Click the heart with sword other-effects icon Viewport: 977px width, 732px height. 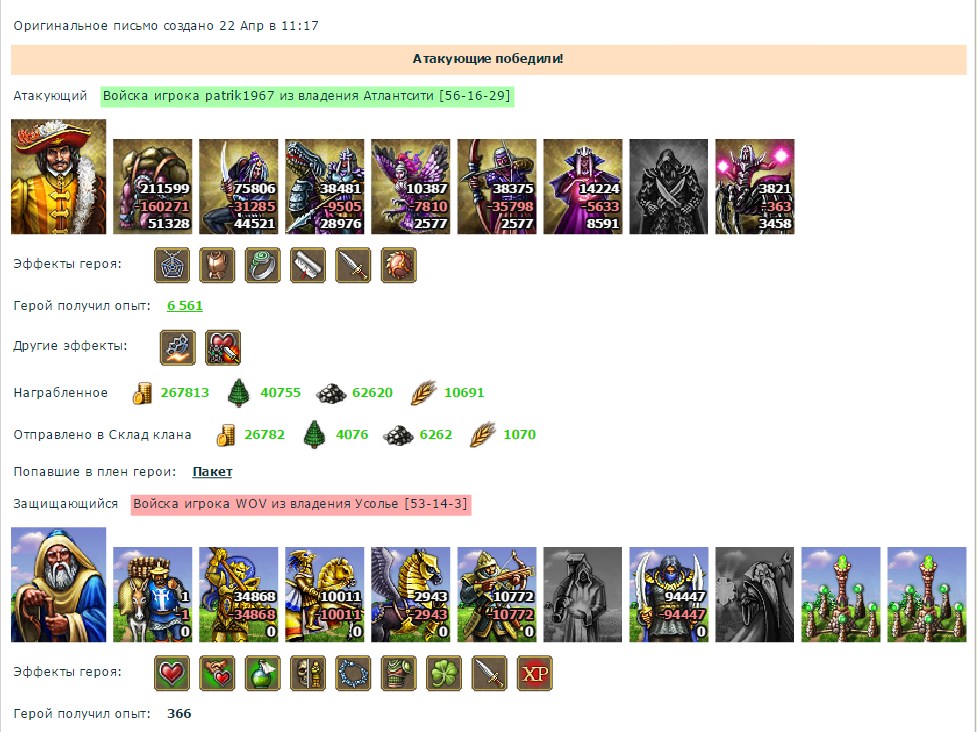point(223,348)
